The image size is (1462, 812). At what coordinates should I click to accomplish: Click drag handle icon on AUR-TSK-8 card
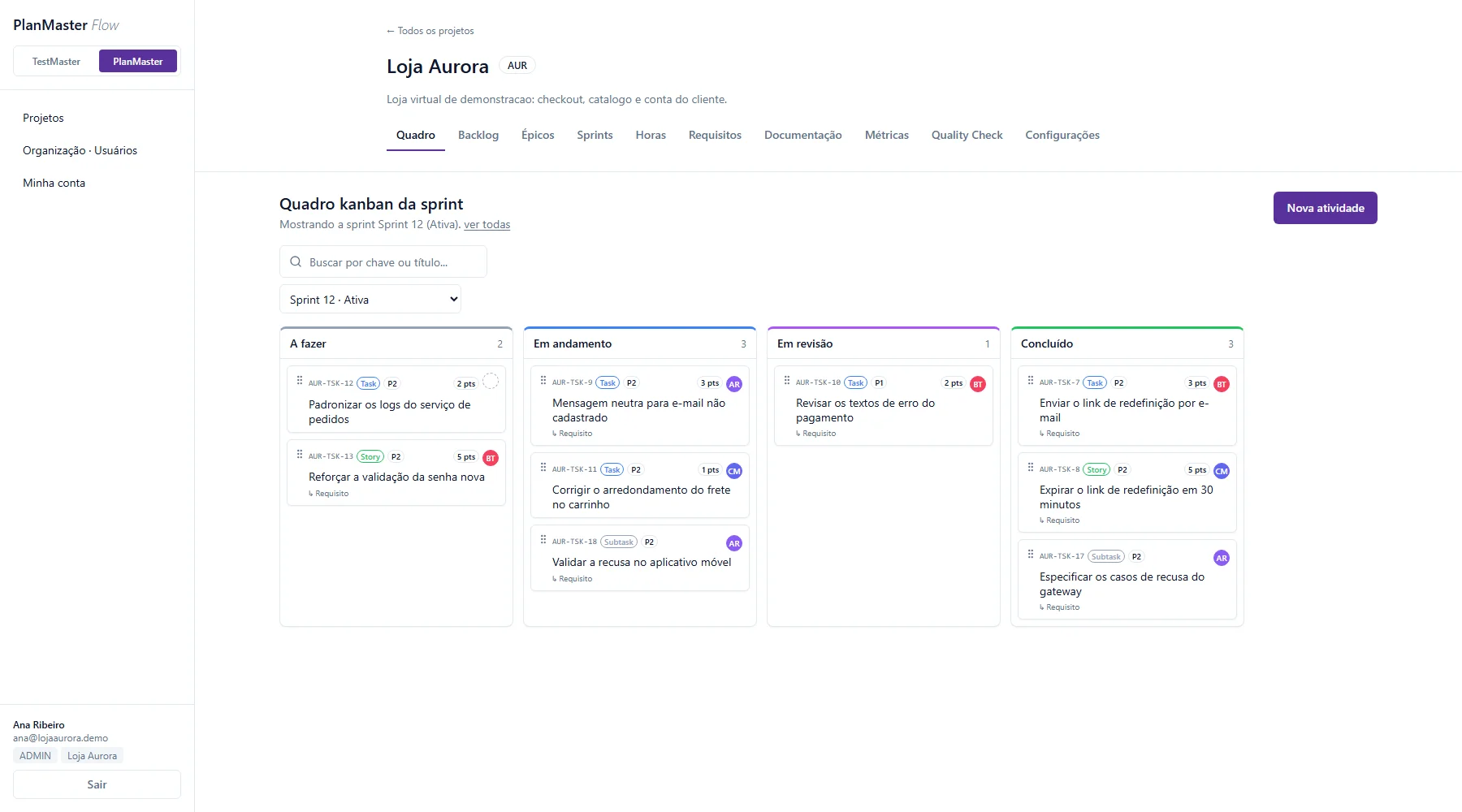(1031, 468)
